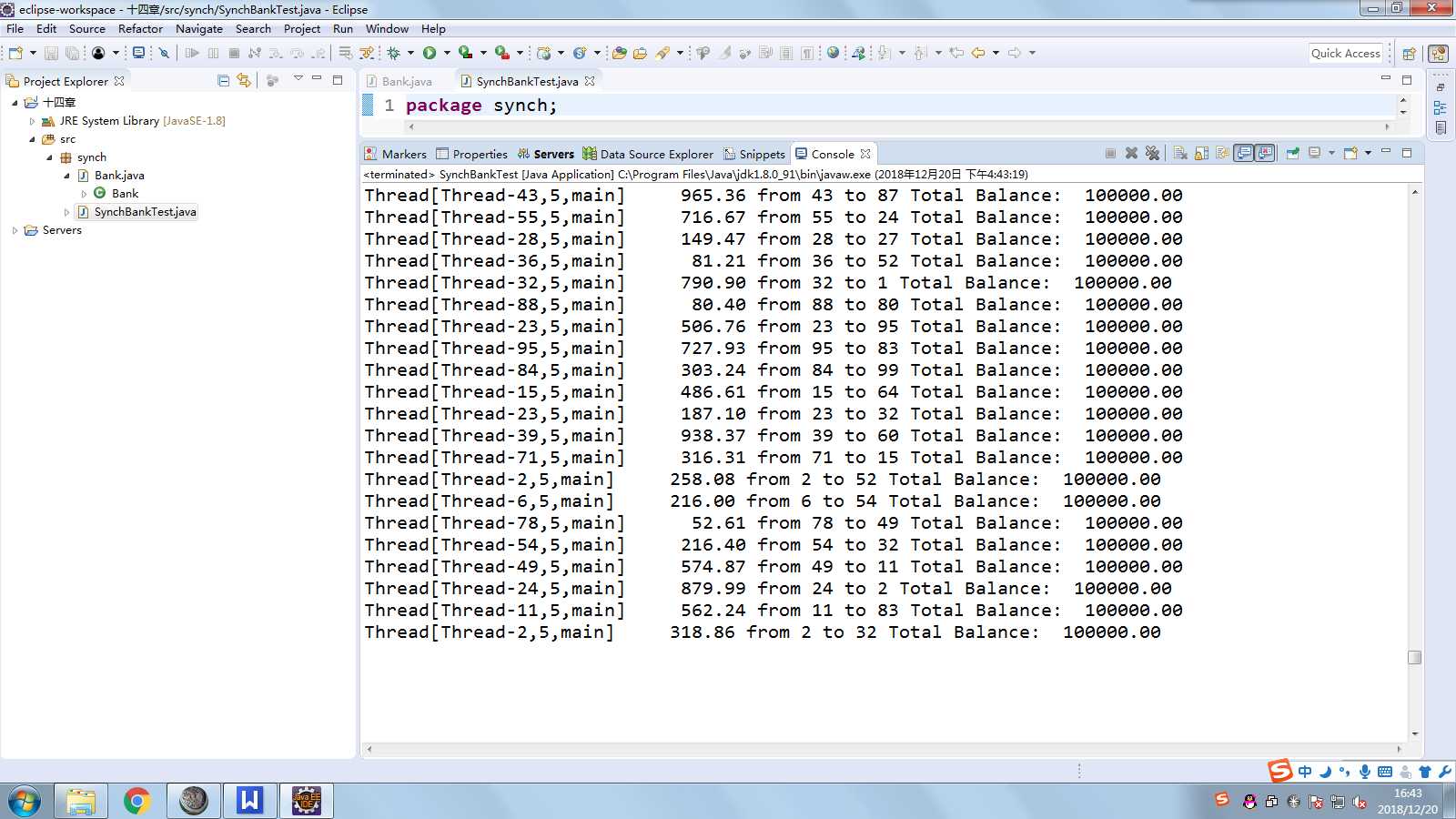The height and width of the screenshot is (819, 1456).
Task: Click the Task List icon in right trim
Action: pyautogui.click(x=1440, y=127)
